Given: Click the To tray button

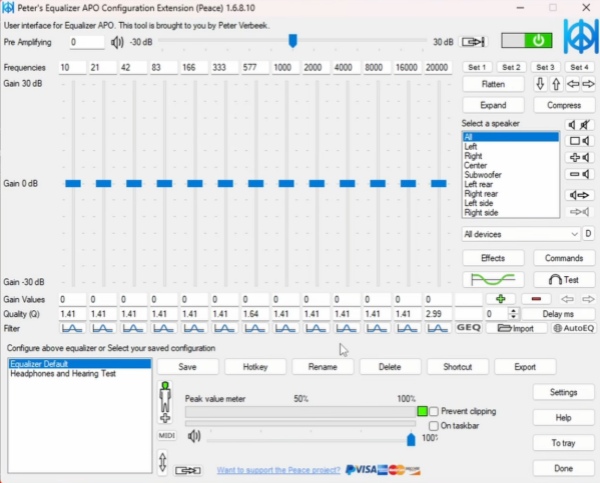Looking at the screenshot, I should tap(564, 443).
